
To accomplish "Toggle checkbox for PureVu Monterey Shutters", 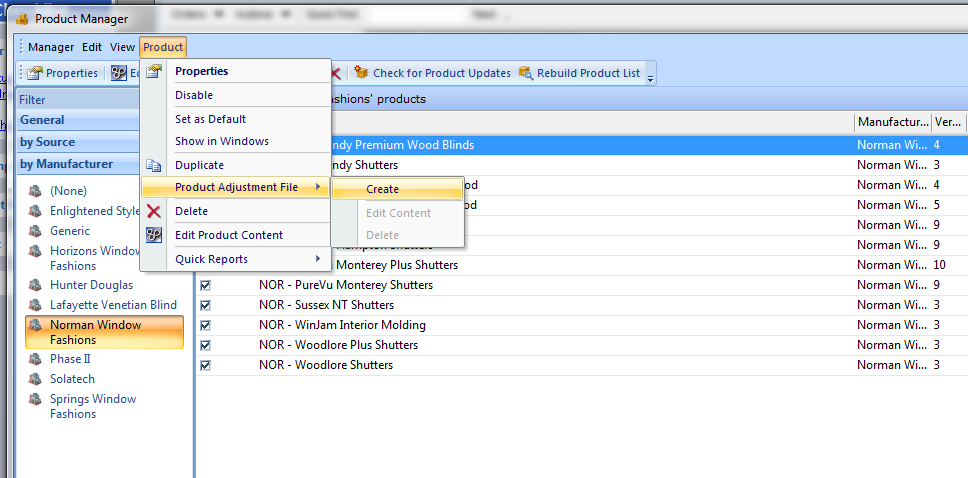I will pyautogui.click(x=206, y=285).
